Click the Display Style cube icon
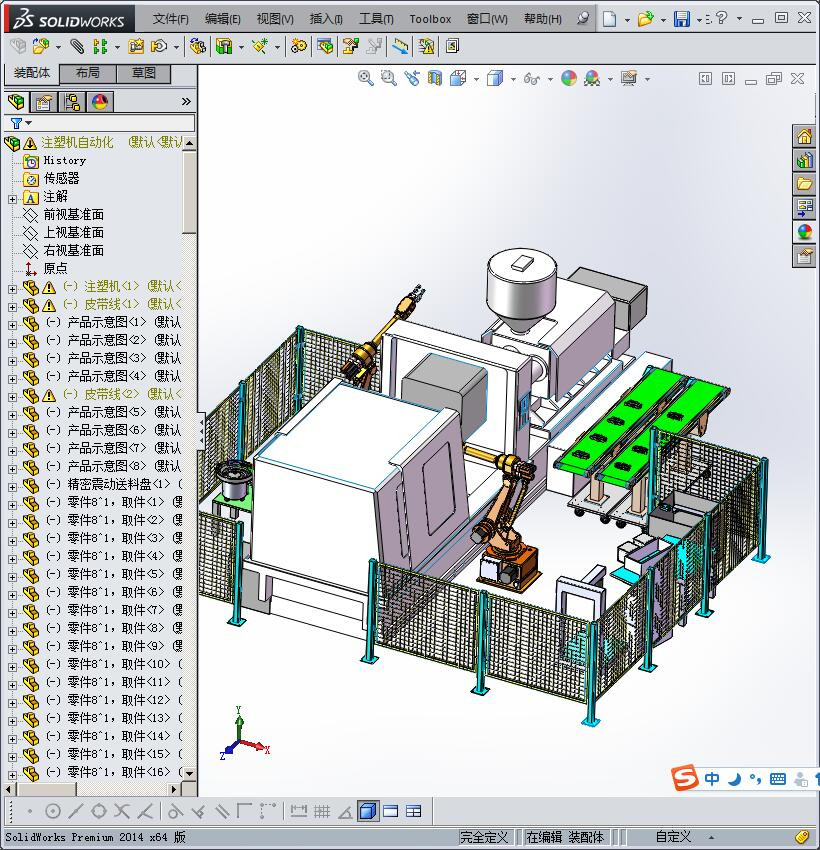This screenshot has width=820, height=850. [495, 78]
